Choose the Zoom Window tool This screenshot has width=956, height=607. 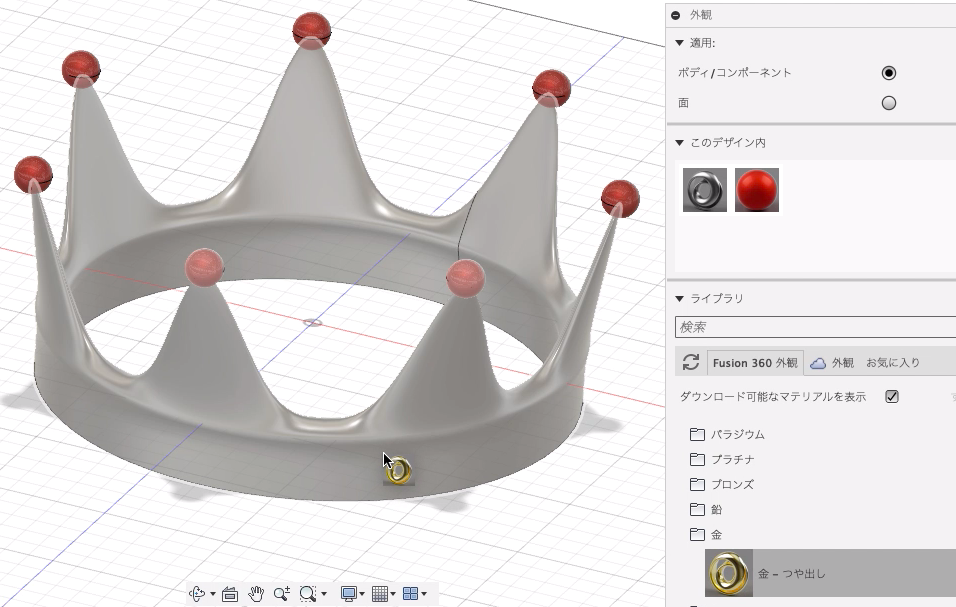tap(308, 594)
